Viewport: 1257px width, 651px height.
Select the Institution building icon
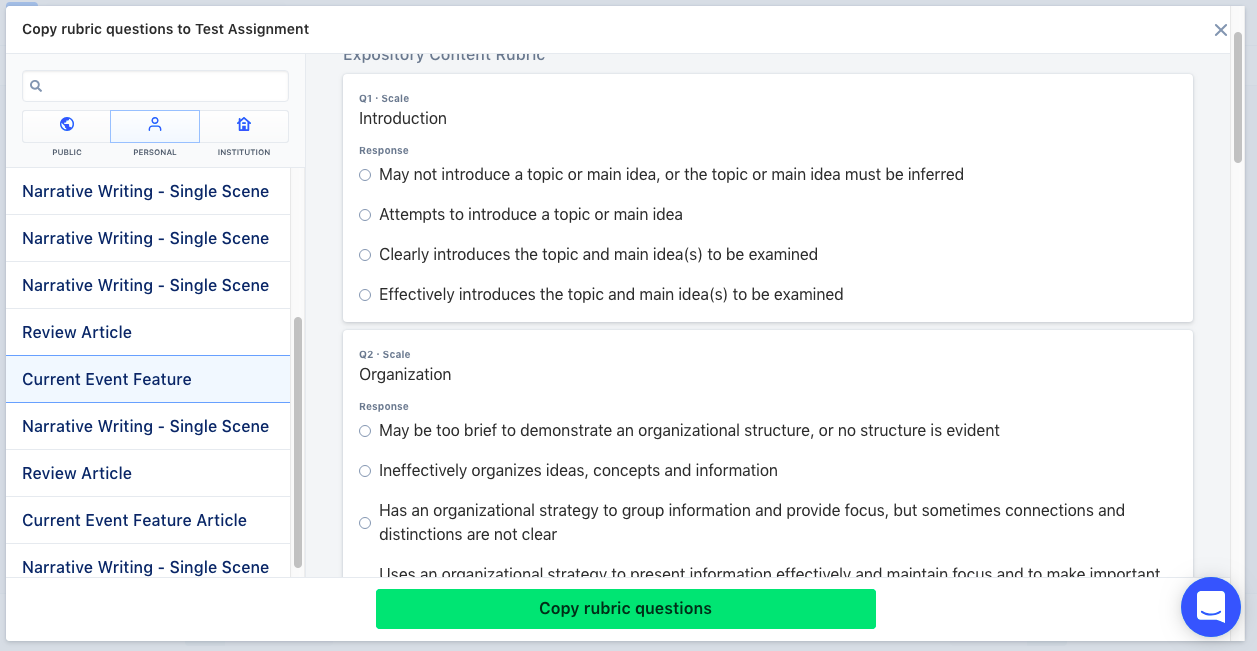pyautogui.click(x=244, y=124)
